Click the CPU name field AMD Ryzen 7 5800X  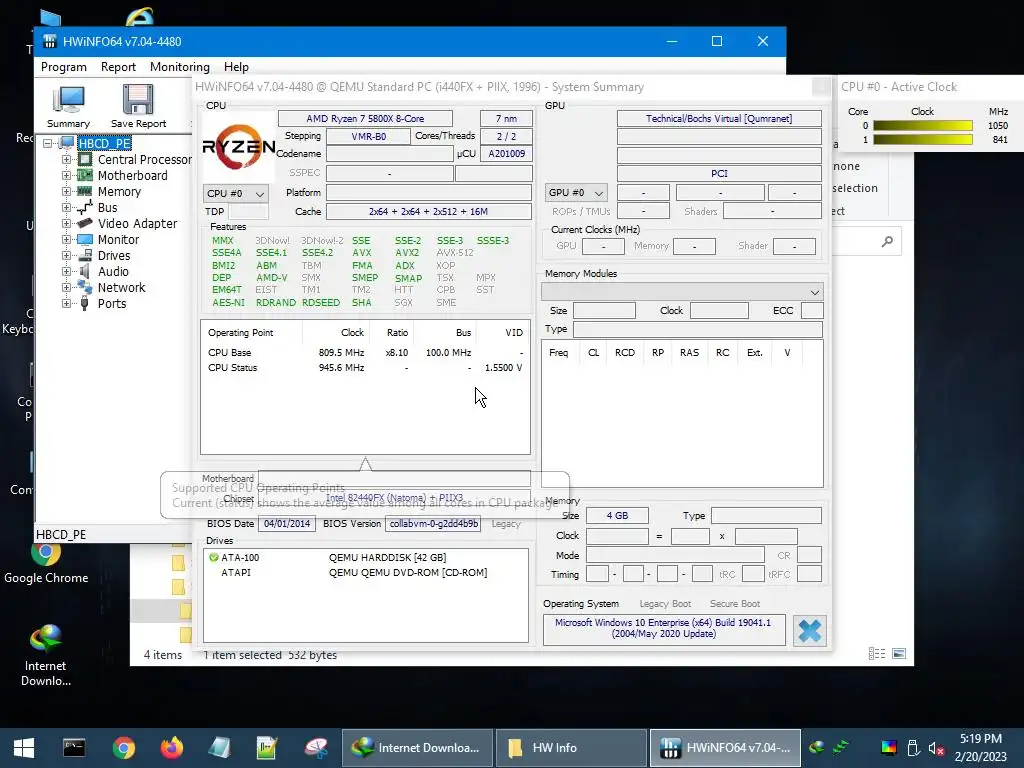[x=365, y=118]
